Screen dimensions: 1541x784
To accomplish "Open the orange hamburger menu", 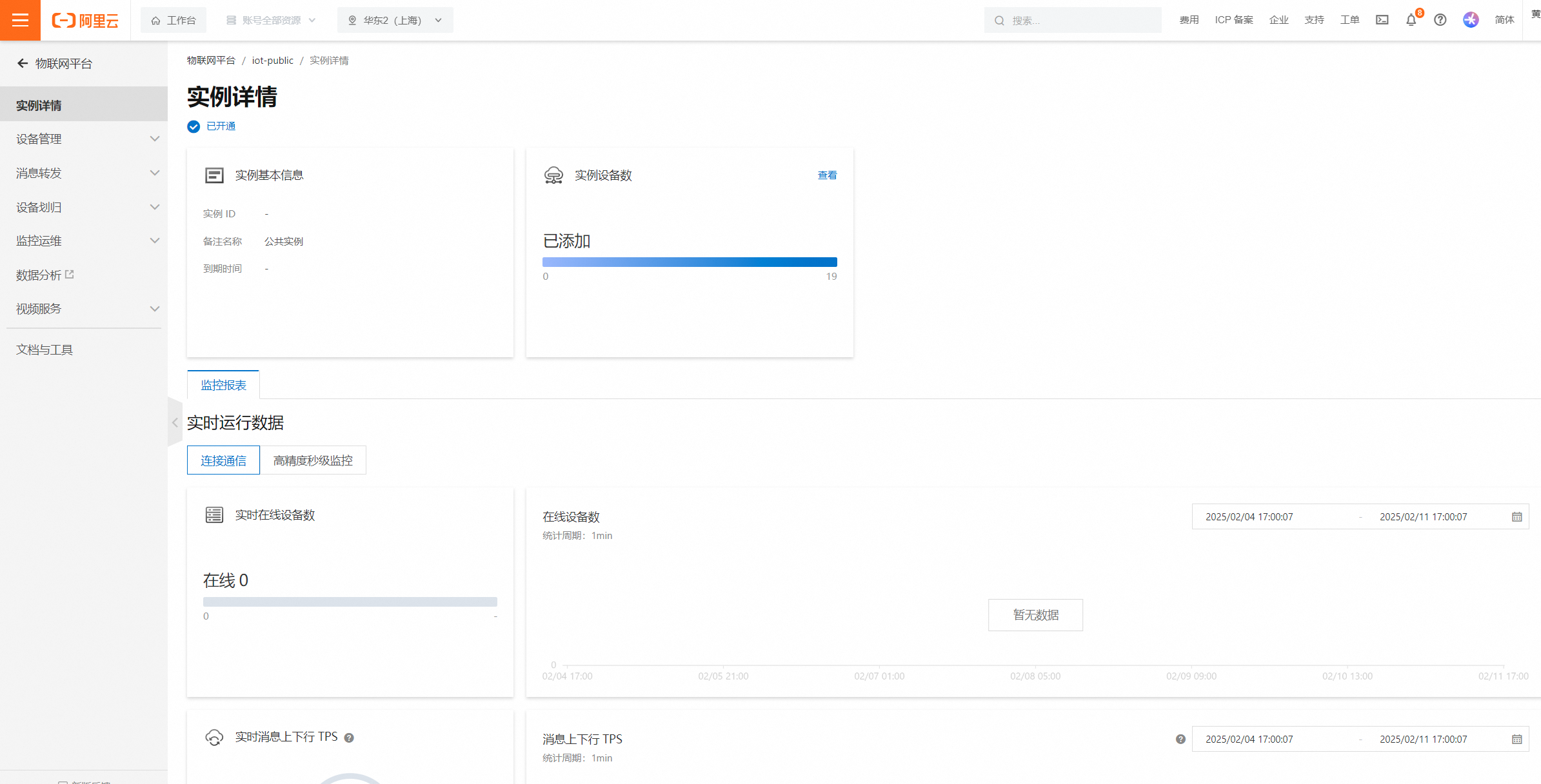I will [x=20, y=20].
